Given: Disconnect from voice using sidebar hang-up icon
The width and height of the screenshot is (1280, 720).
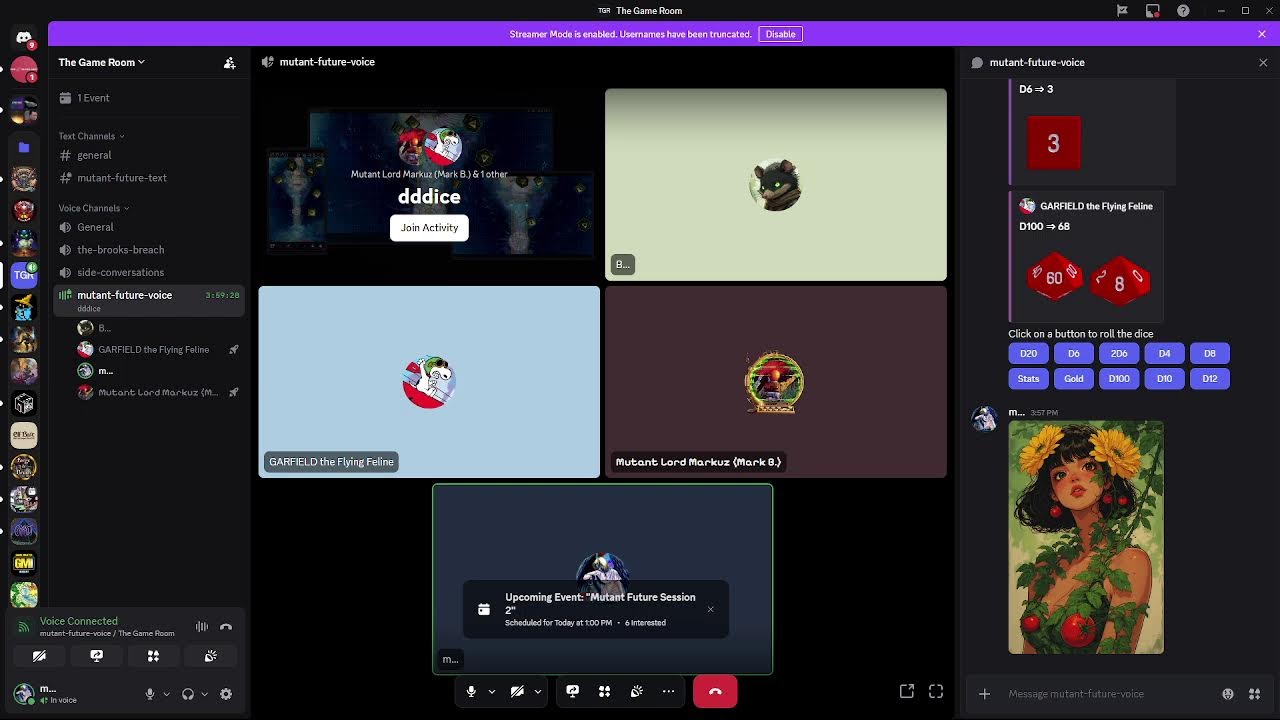Looking at the screenshot, I should click(x=226, y=627).
